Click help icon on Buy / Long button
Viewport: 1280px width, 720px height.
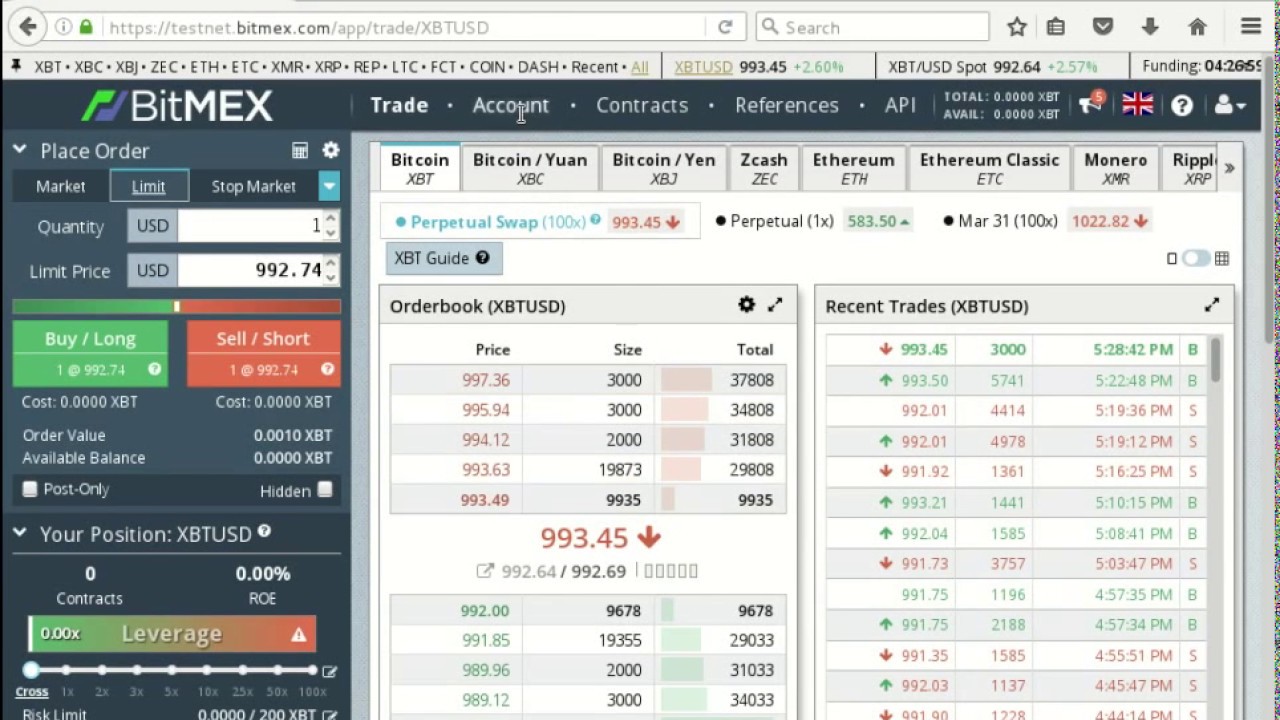point(155,369)
